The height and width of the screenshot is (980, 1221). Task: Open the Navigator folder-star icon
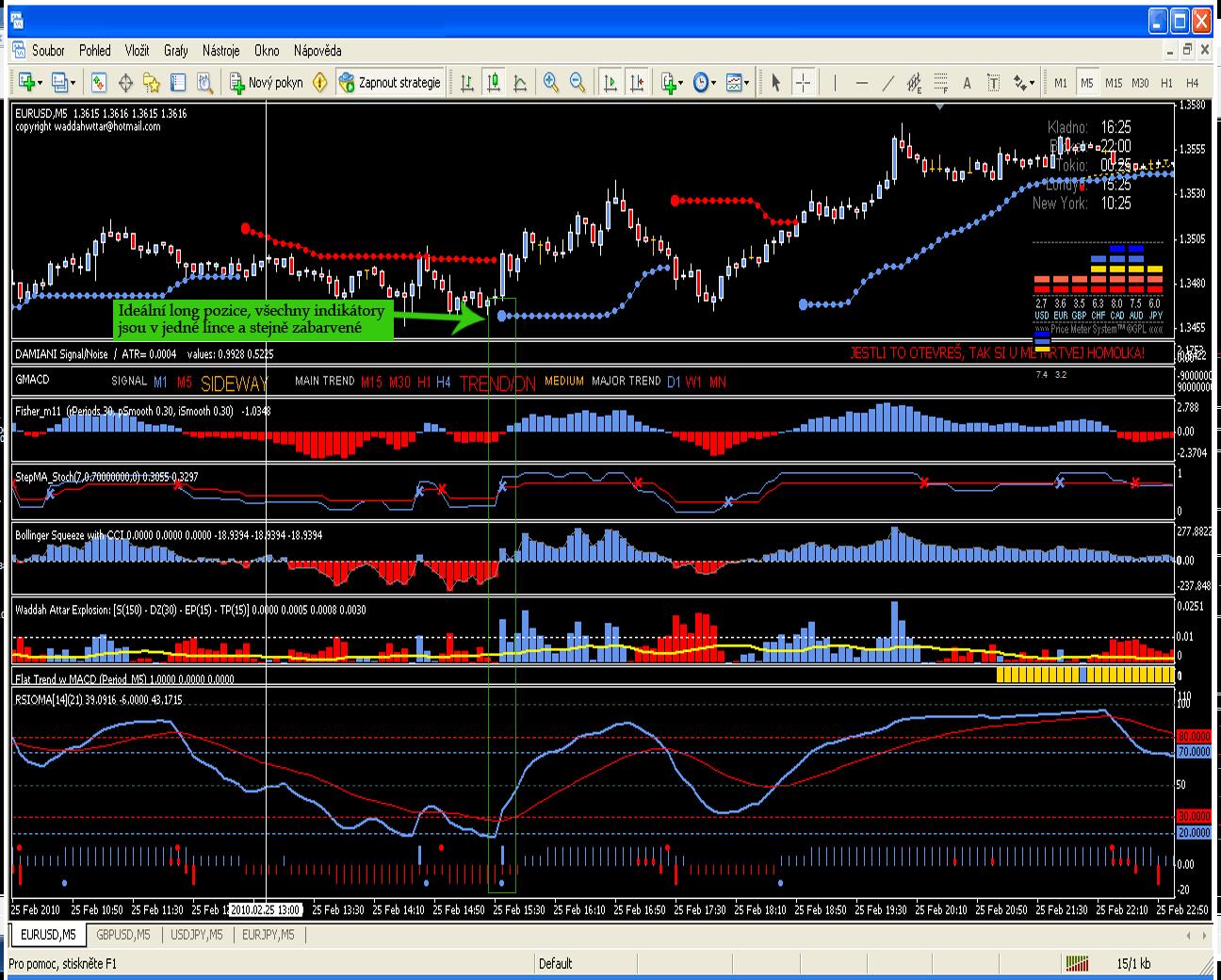click(x=152, y=83)
